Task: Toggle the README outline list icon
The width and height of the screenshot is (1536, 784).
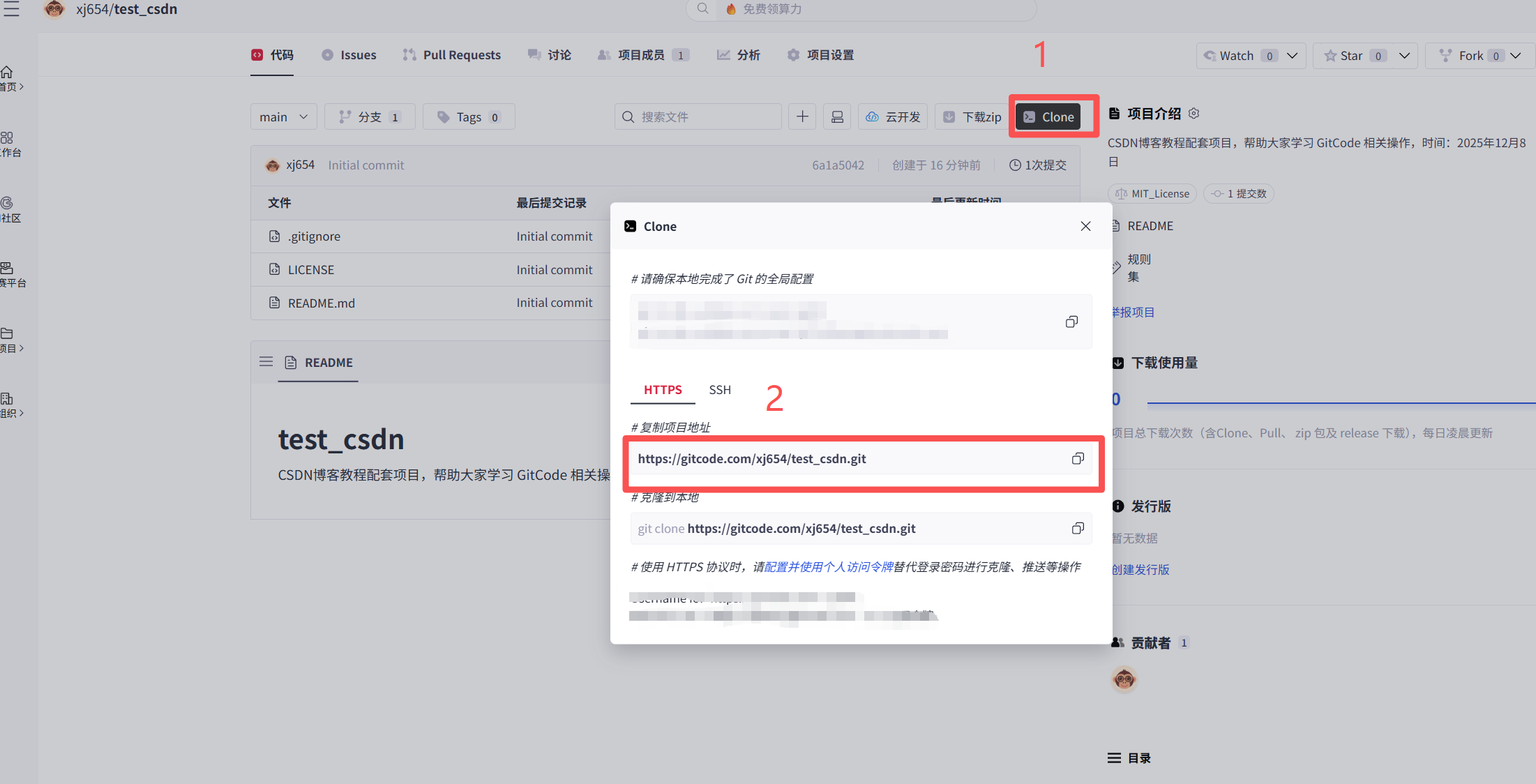Action: 266,361
